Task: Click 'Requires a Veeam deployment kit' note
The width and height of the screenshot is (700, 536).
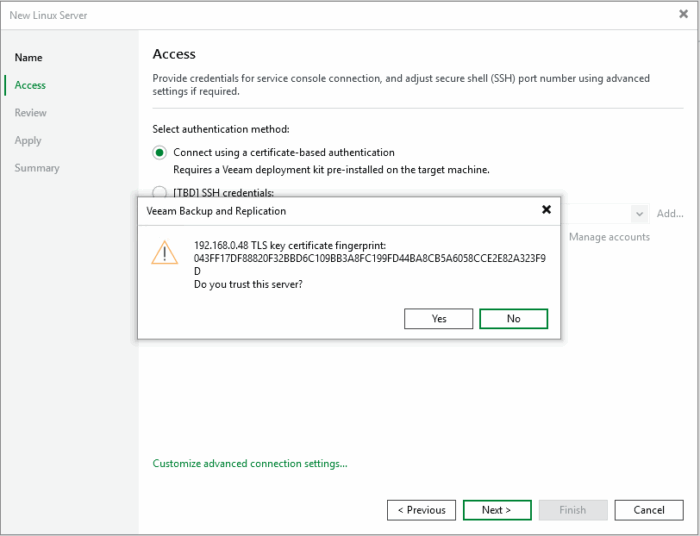Action: 331,170
